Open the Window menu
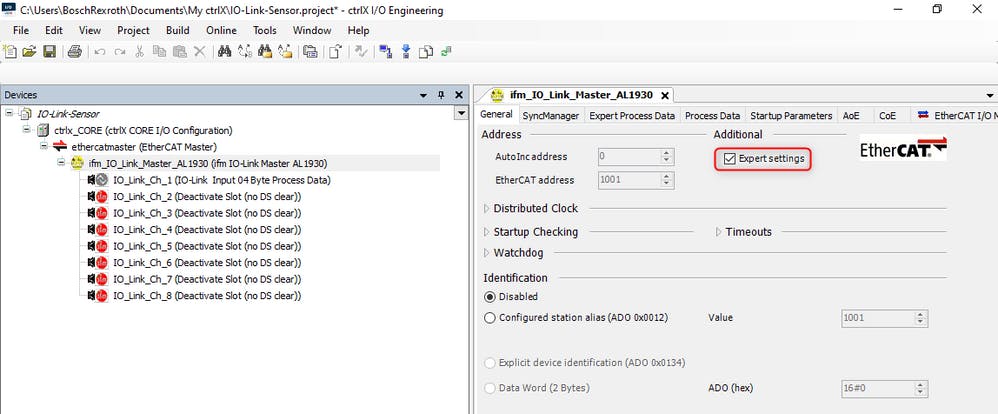This screenshot has width=998, height=414. tap(312, 30)
